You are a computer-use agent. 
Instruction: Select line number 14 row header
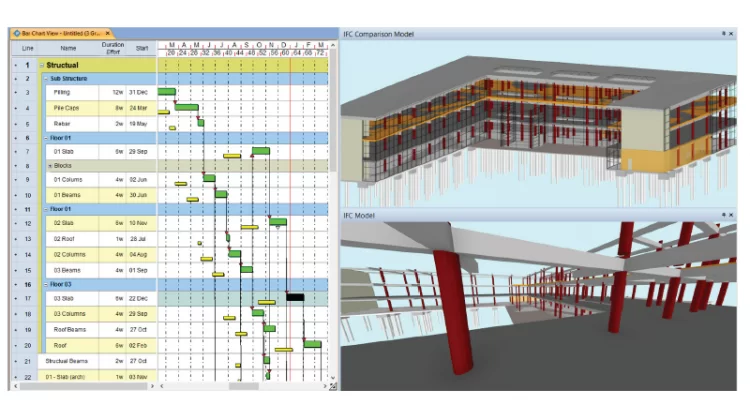pyautogui.click(x=27, y=255)
